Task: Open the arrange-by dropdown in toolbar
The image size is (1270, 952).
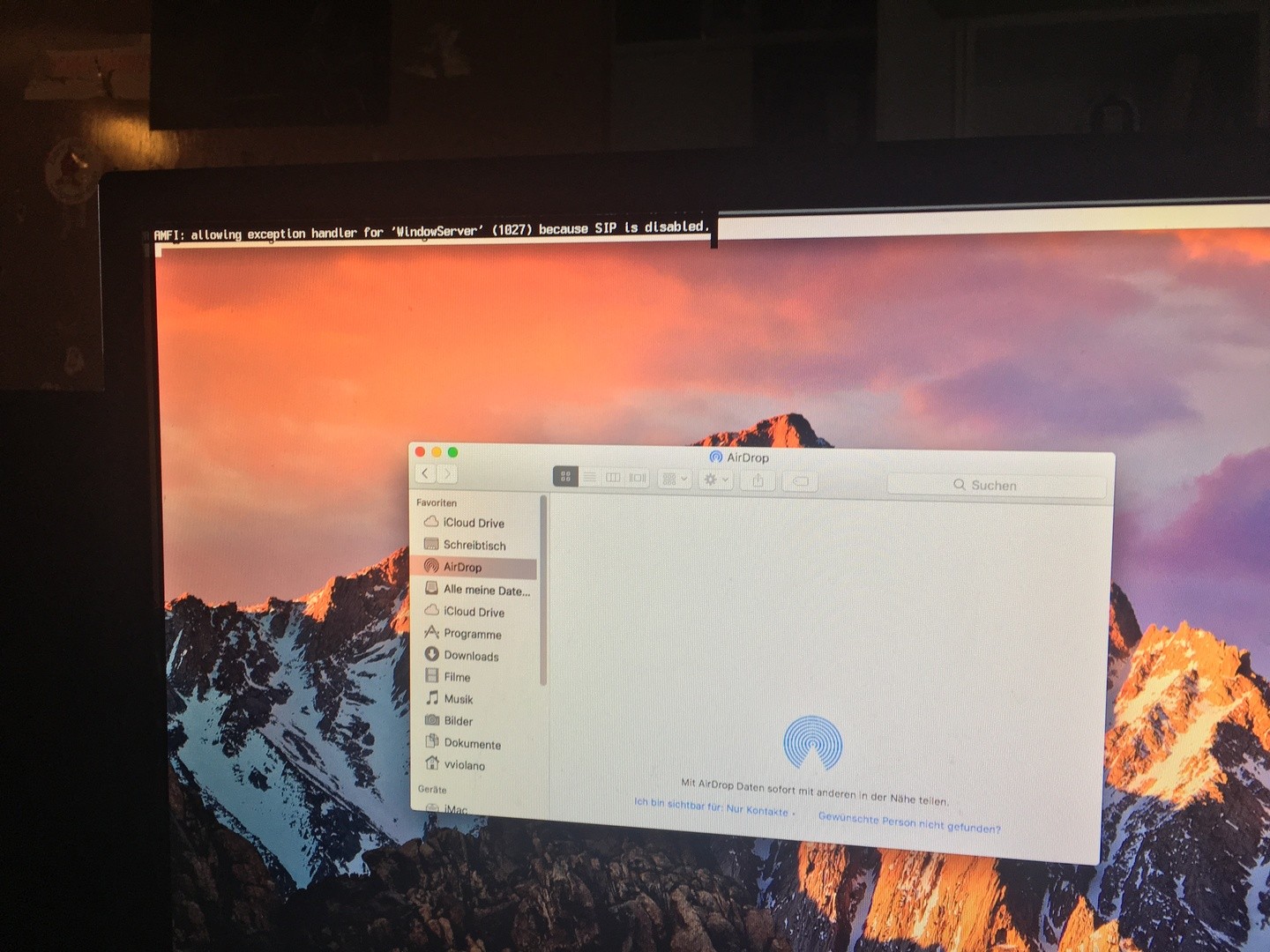Action: [x=675, y=479]
